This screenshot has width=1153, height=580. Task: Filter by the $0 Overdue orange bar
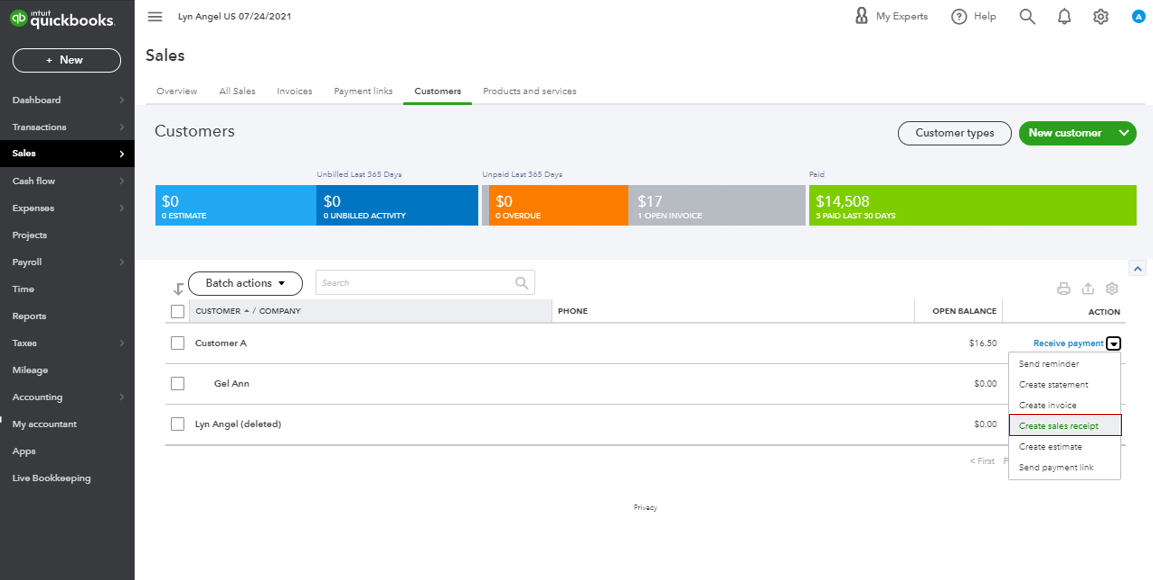(x=558, y=205)
